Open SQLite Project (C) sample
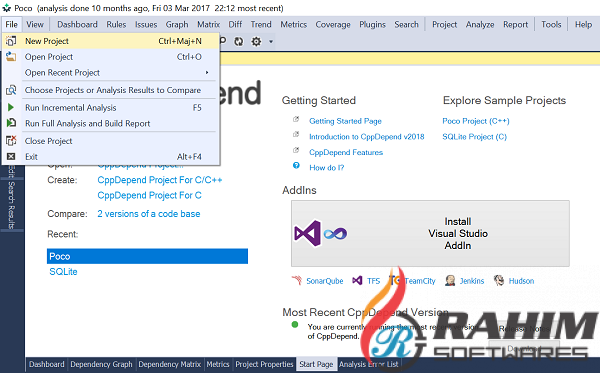 (x=474, y=137)
